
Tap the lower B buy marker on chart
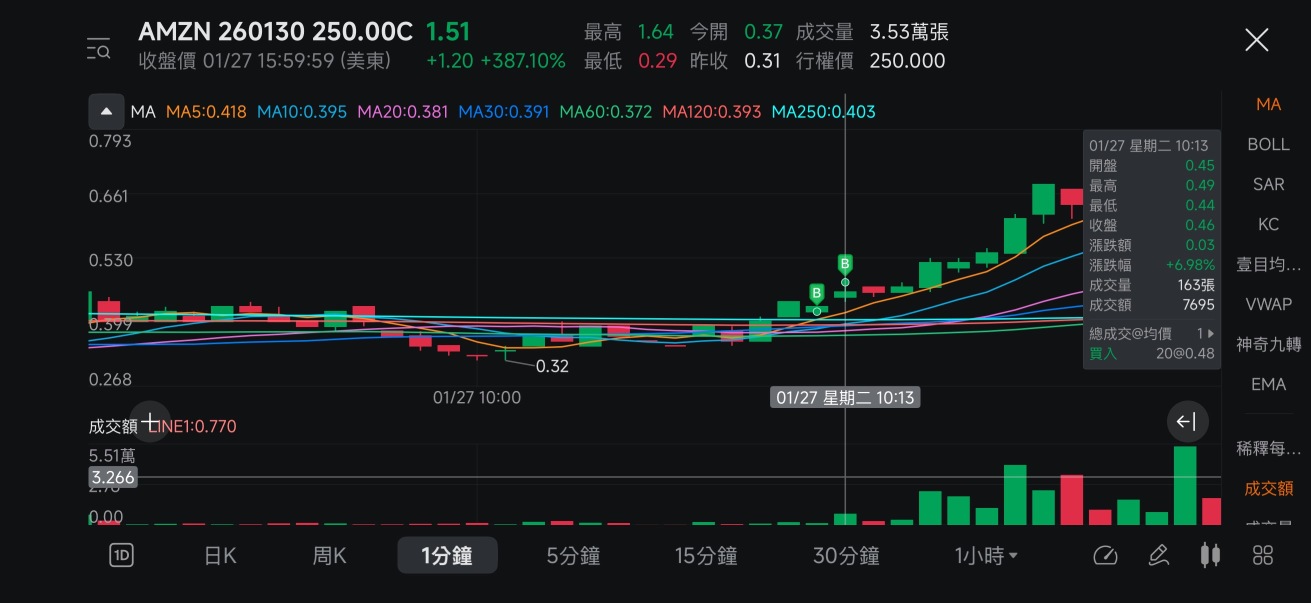point(816,293)
